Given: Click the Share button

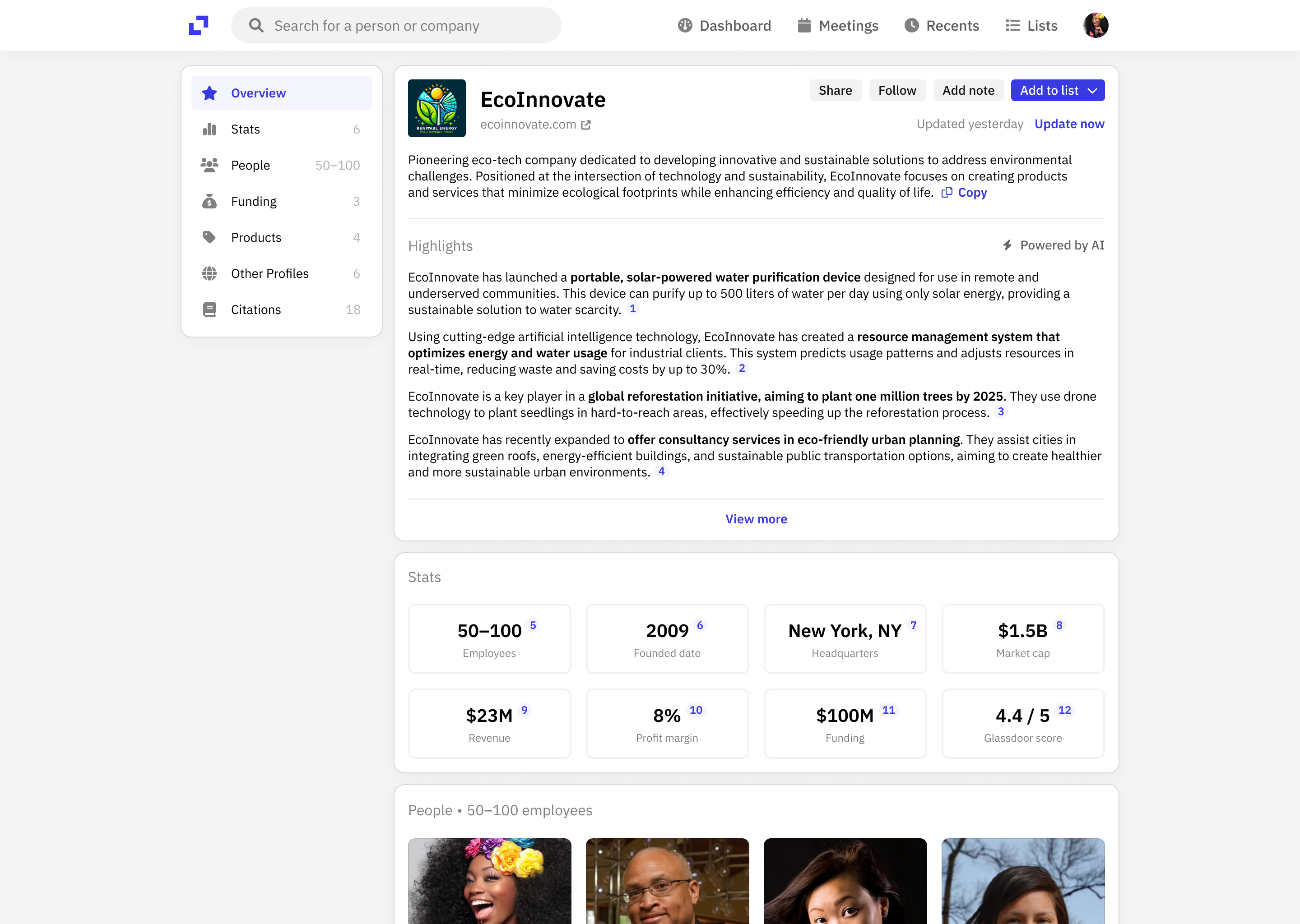Looking at the screenshot, I should [835, 91].
